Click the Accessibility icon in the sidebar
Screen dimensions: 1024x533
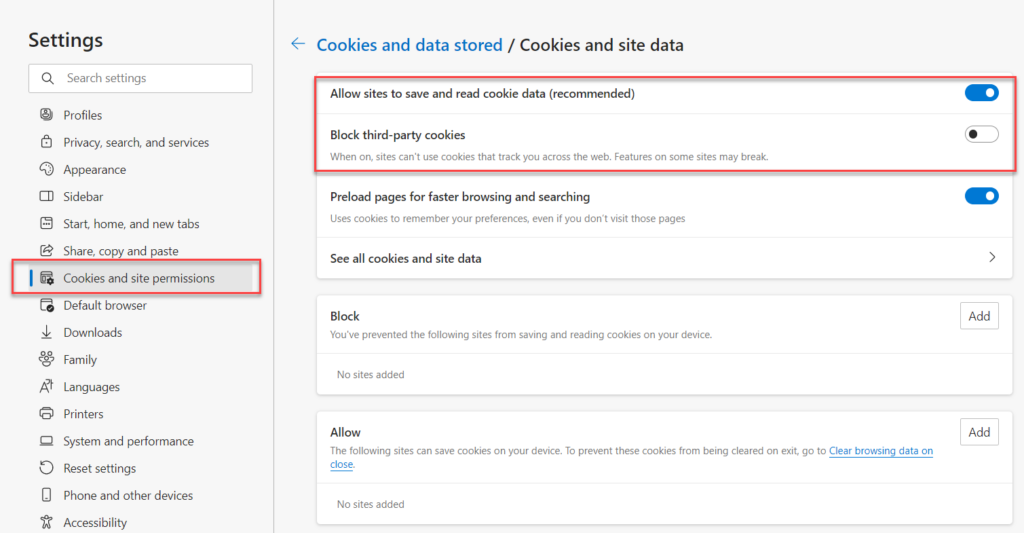(x=46, y=522)
